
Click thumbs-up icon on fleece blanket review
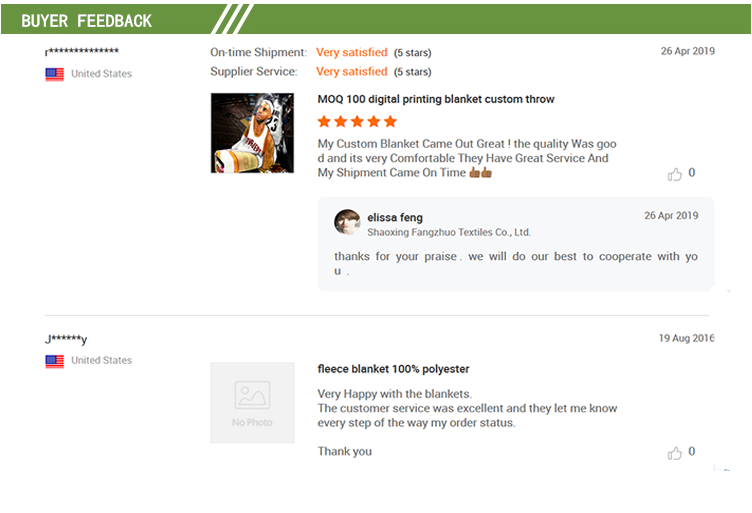674,453
